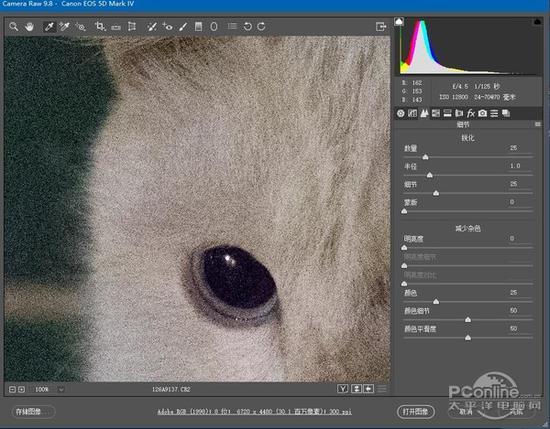The image size is (550, 429).
Task: Toggle highlight clipping warning on histogram
Action: pos(537,22)
